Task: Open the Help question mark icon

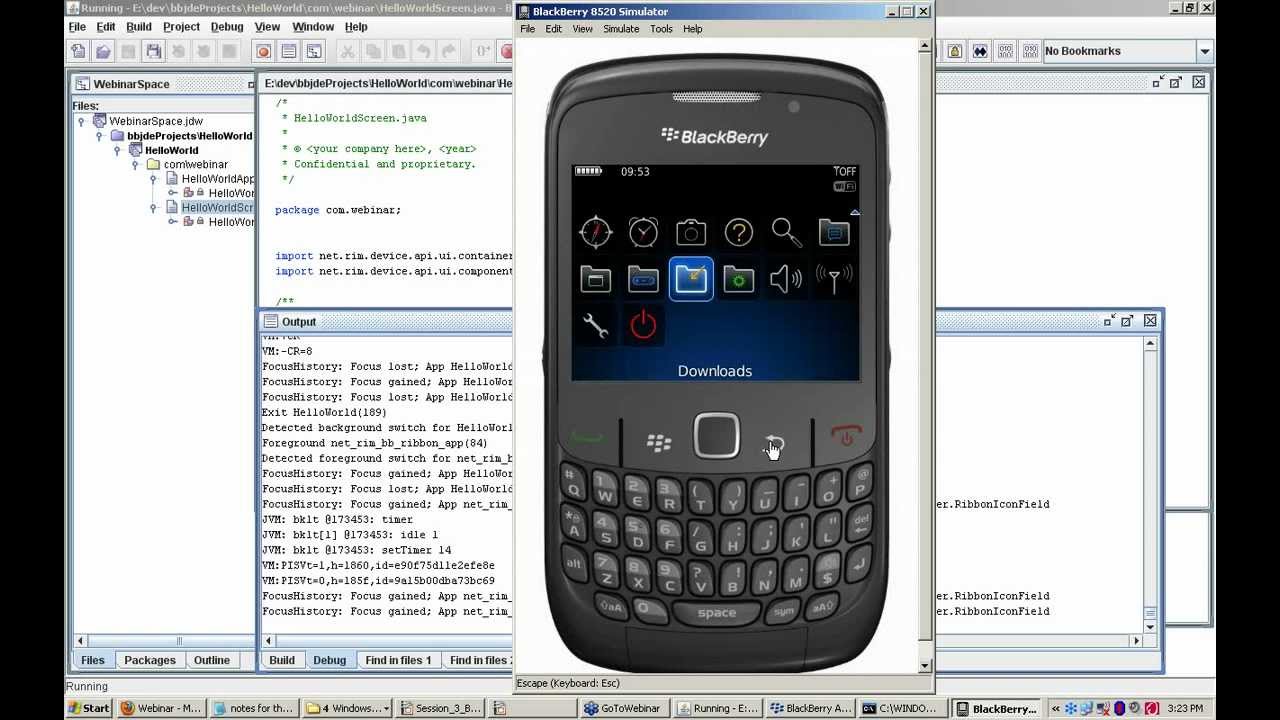Action: click(739, 233)
